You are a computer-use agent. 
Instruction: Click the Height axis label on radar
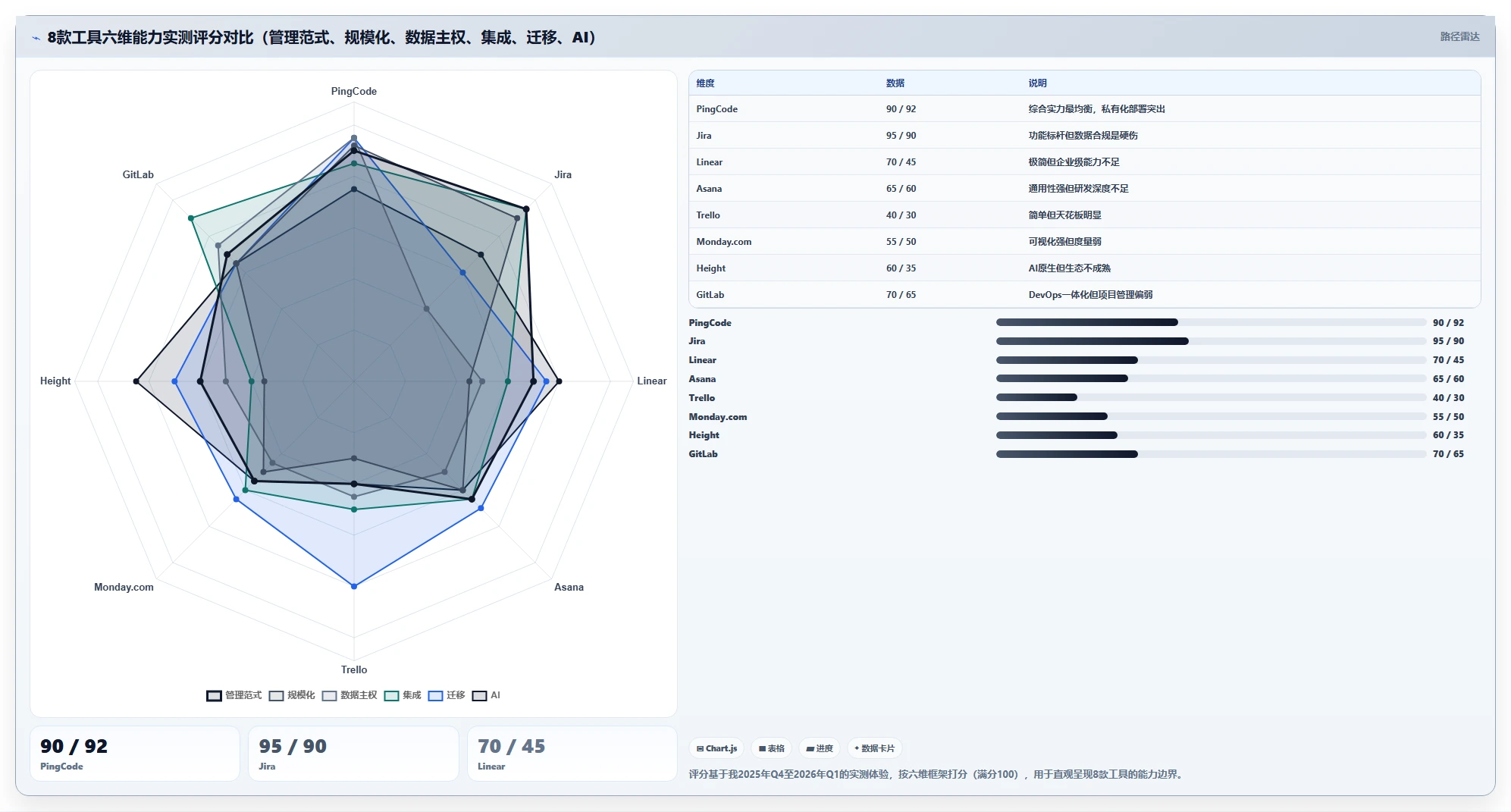pyautogui.click(x=55, y=381)
